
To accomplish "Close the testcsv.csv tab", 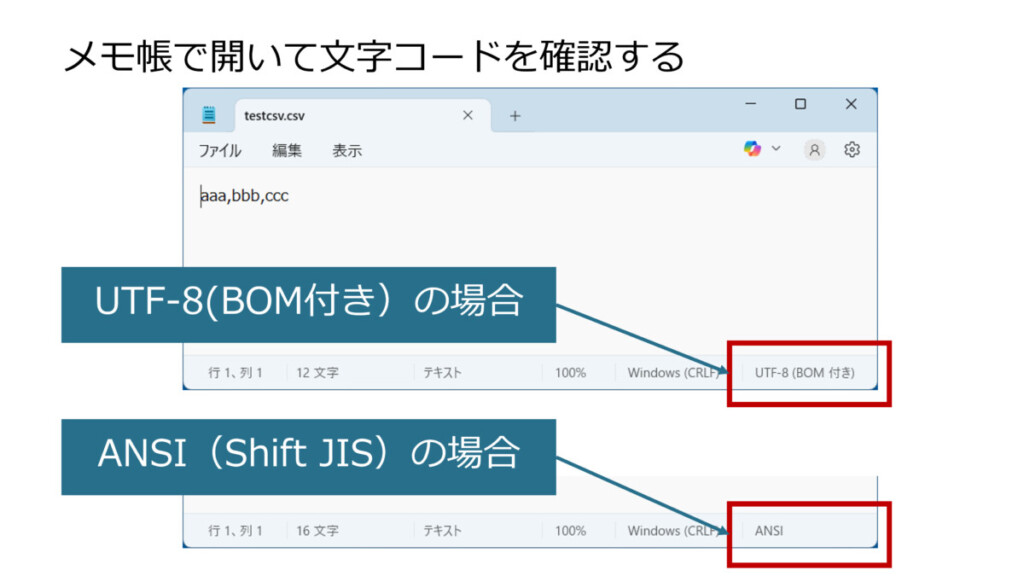I will pyautogui.click(x=467, y=115).
